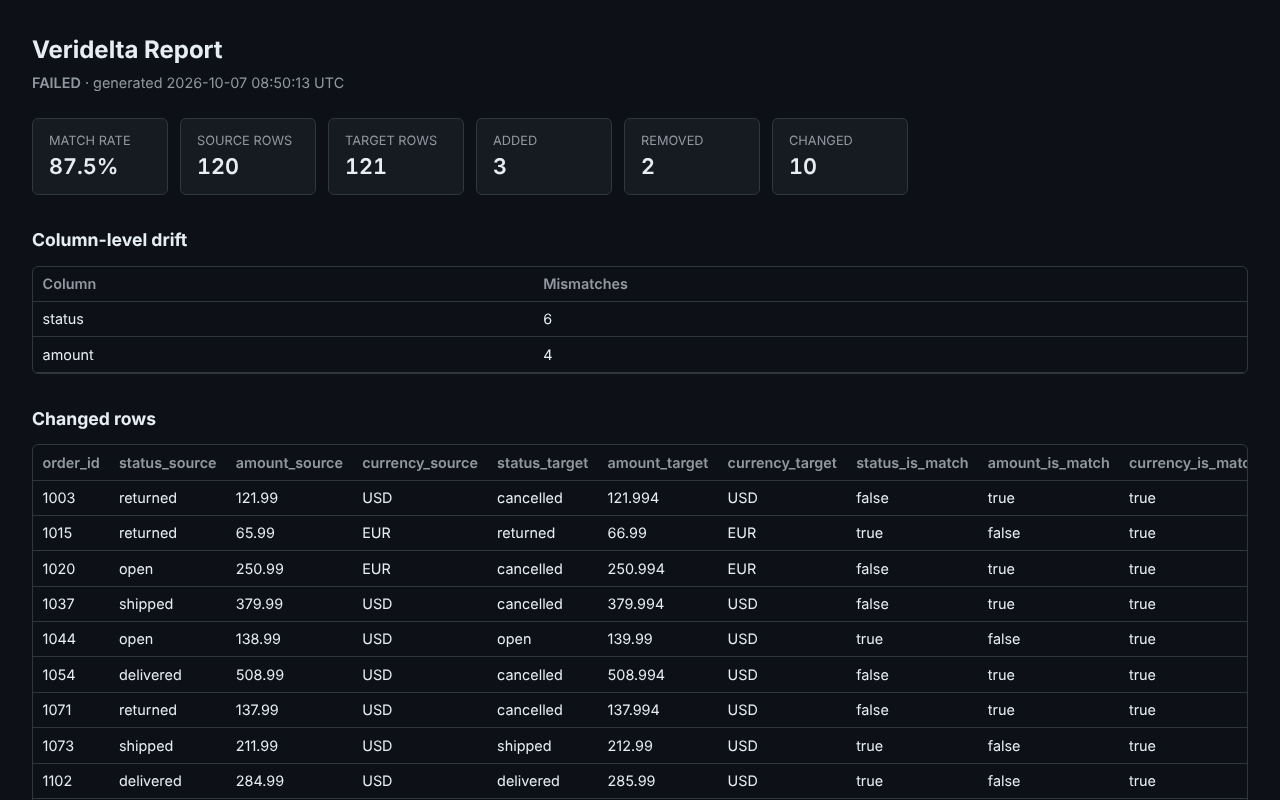
Task: Select order_id cell 1003
Action: coord(59,498)
